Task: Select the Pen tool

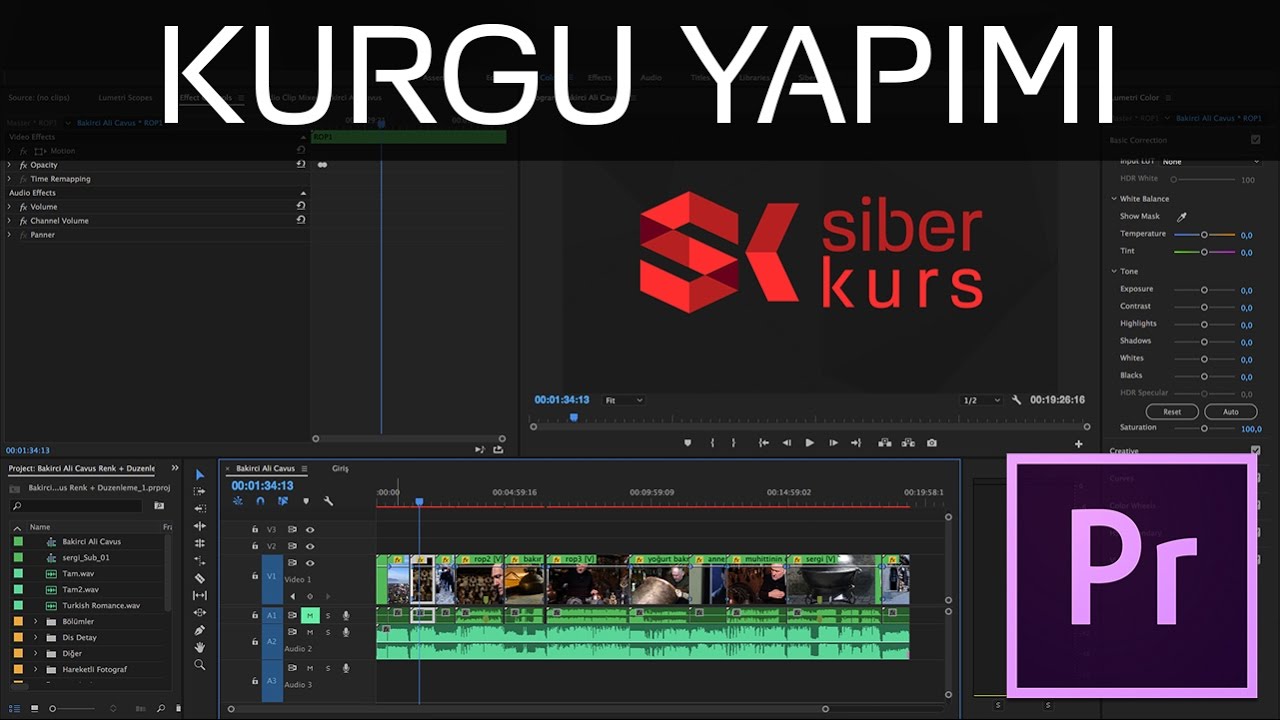Action: tap(200, 630)
